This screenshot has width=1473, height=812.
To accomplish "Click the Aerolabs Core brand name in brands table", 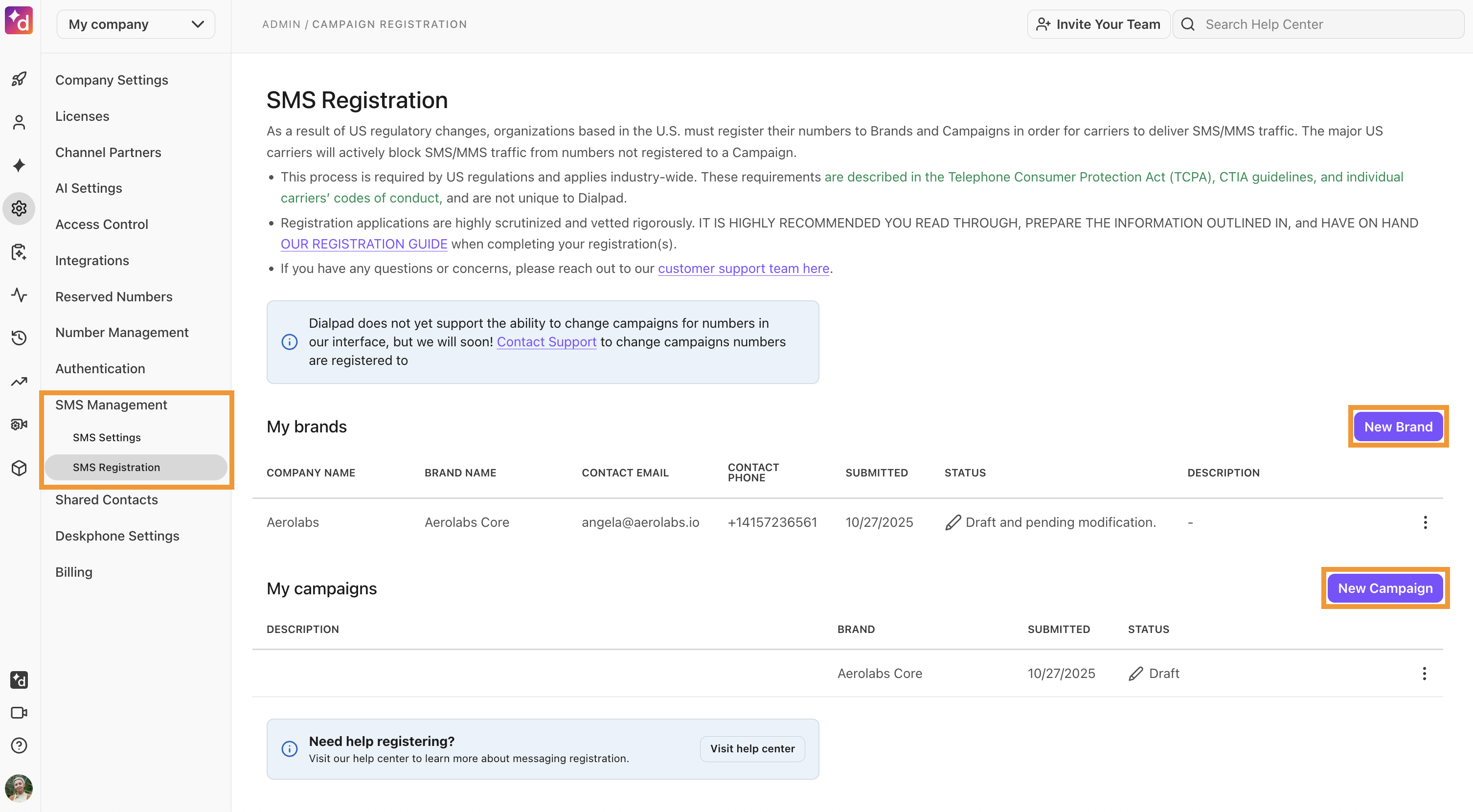I will [x=467, y=522].
